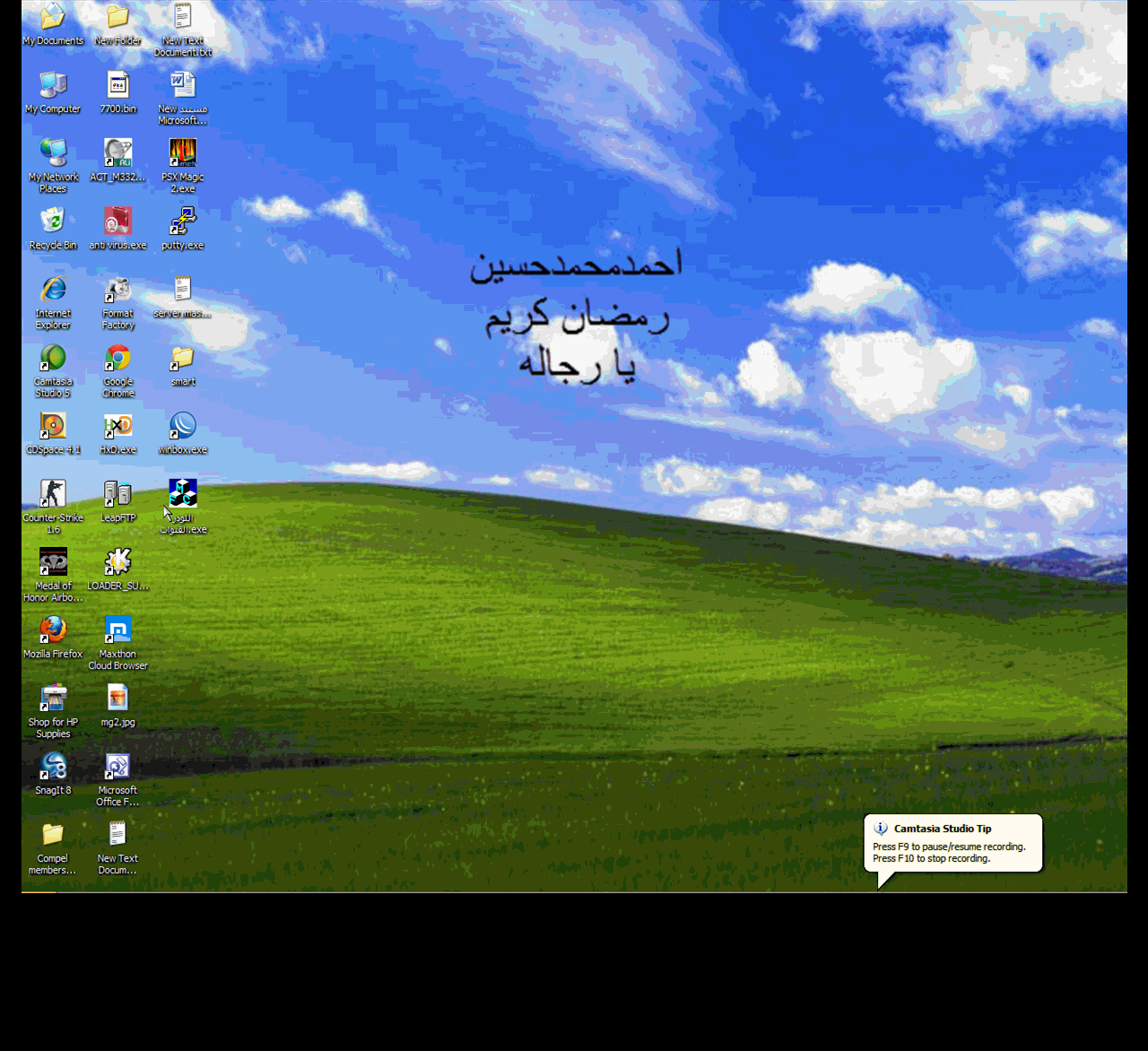
Task: Select the Microsoft Office F... shortcut
Action: click(x=117, y=767)
